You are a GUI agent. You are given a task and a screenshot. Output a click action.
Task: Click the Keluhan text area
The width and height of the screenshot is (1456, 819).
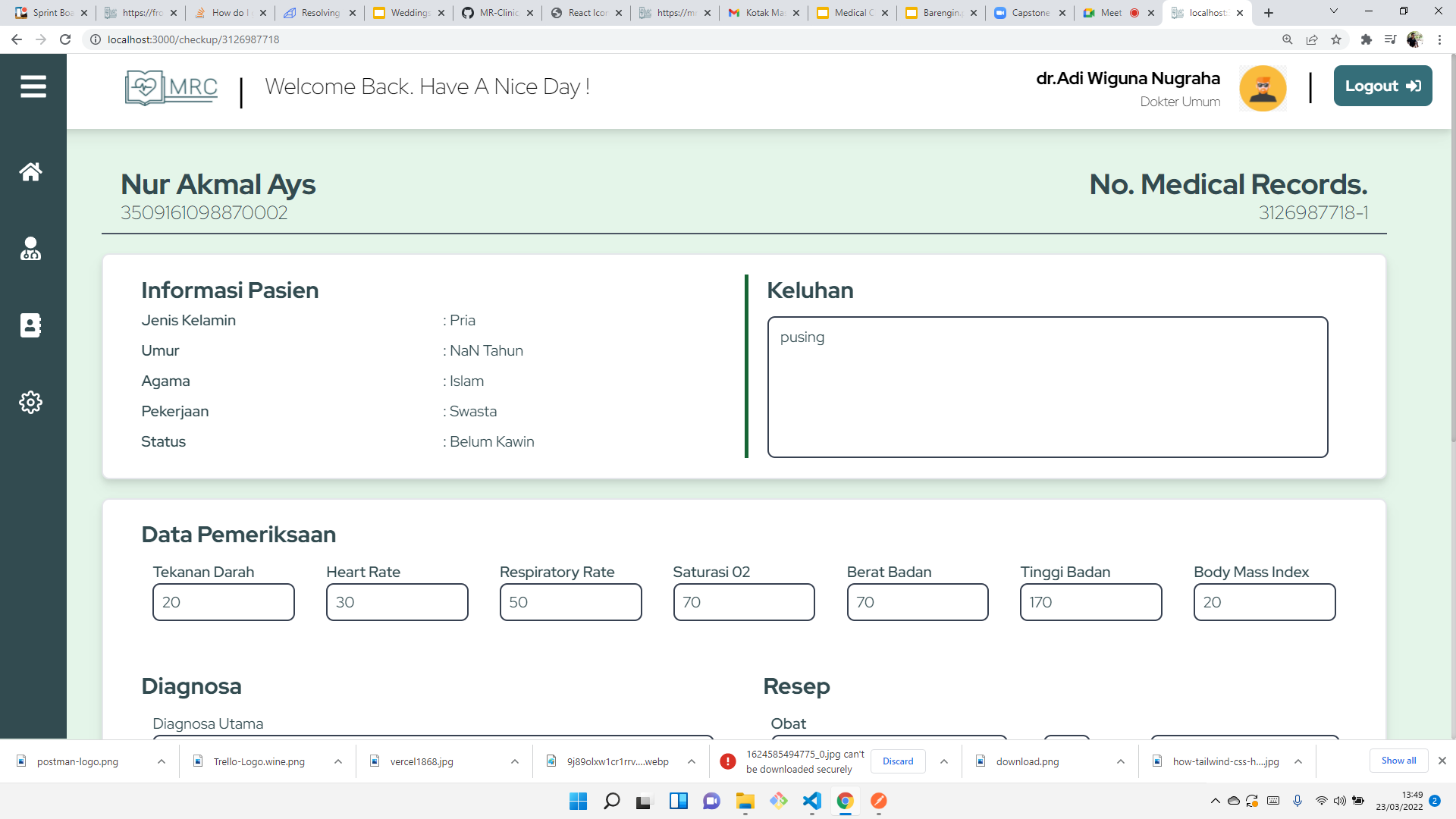[x=1047, y=387]
